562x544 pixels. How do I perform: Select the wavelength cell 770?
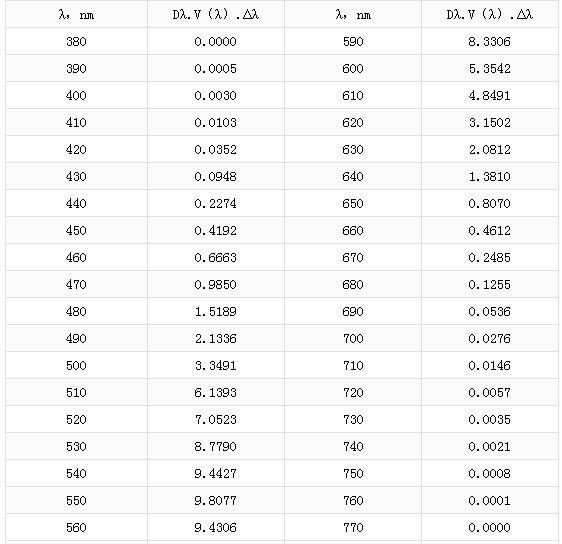pyautogui.click(x=353, y=528)
